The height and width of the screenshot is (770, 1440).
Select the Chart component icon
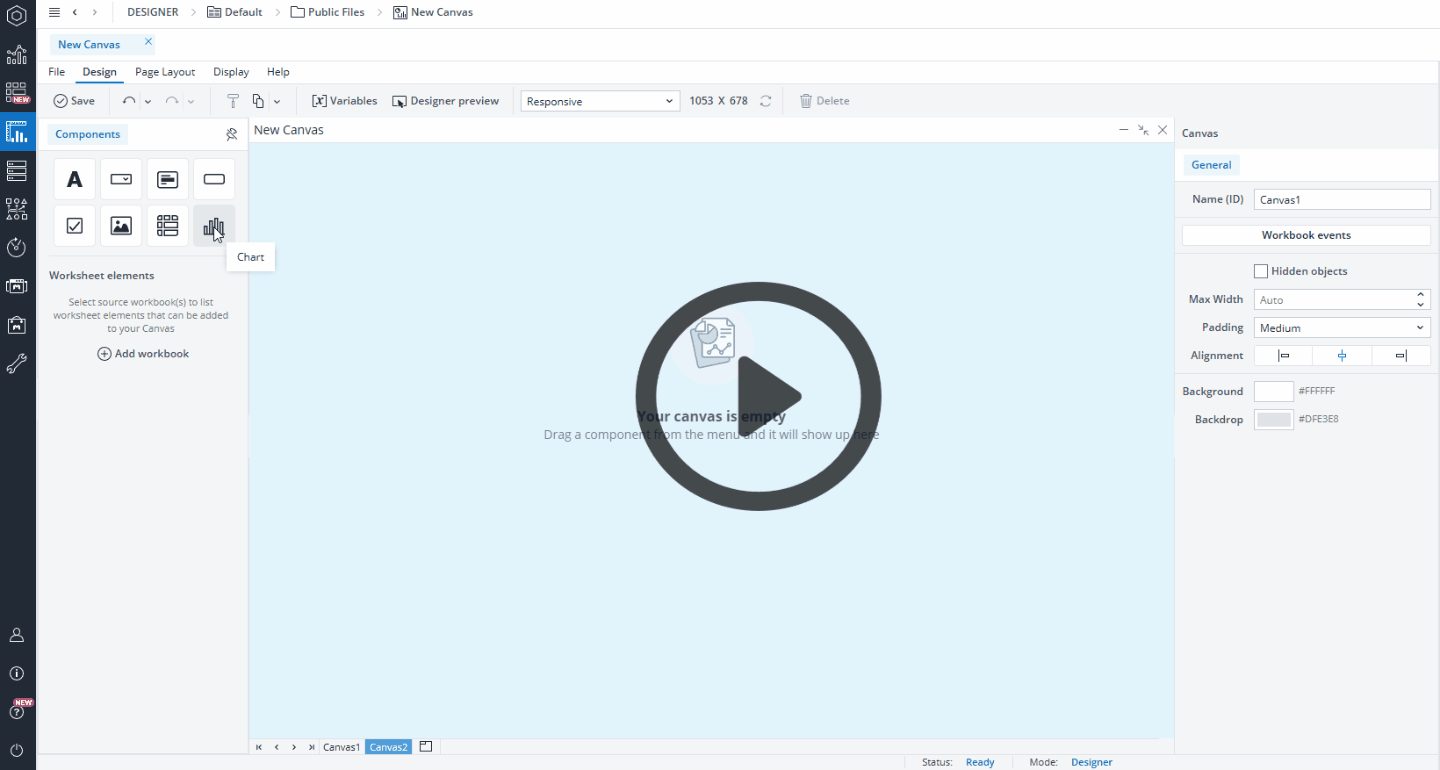(214, 226)
